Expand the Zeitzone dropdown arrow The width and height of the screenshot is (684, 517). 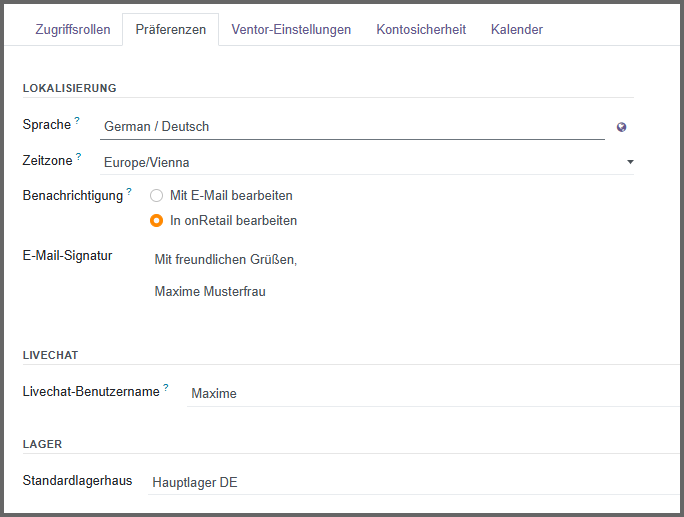(630, 162)
